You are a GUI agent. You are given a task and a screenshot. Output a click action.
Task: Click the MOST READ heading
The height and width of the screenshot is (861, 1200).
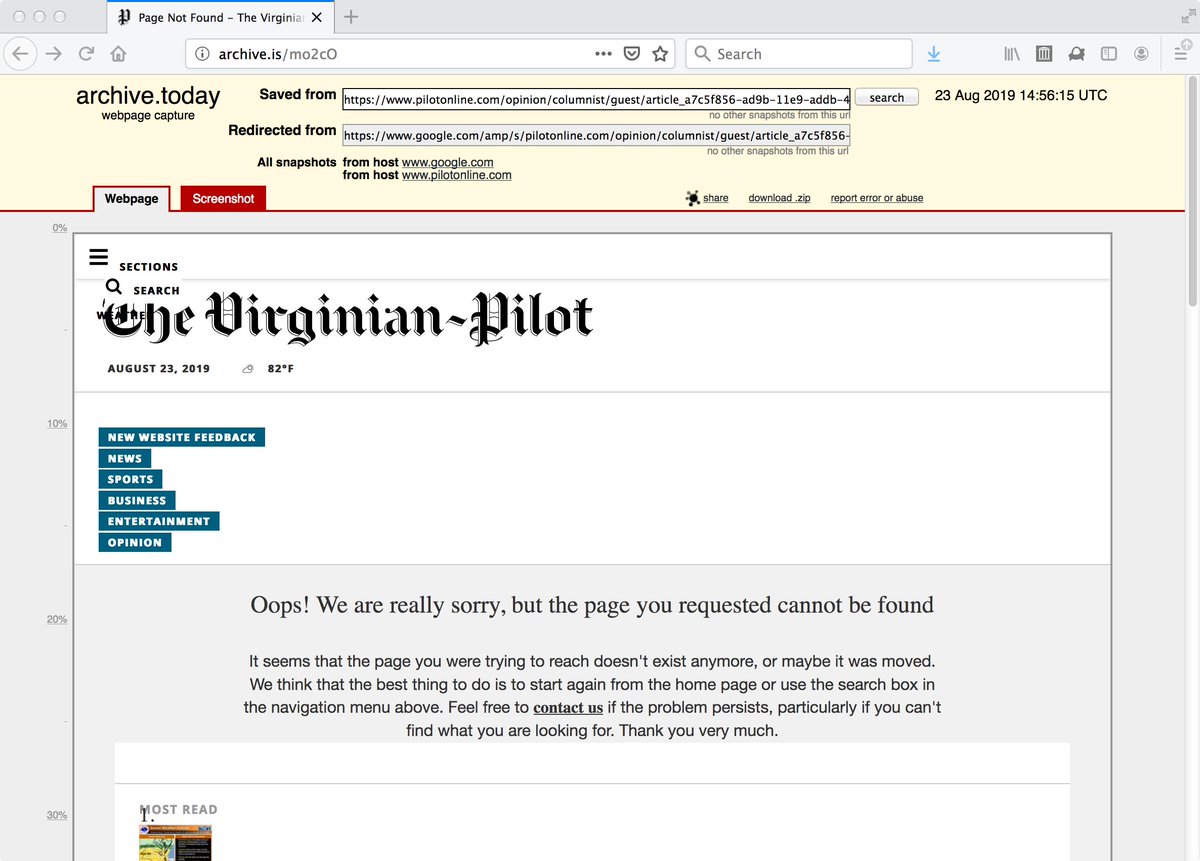coord(179,810)
